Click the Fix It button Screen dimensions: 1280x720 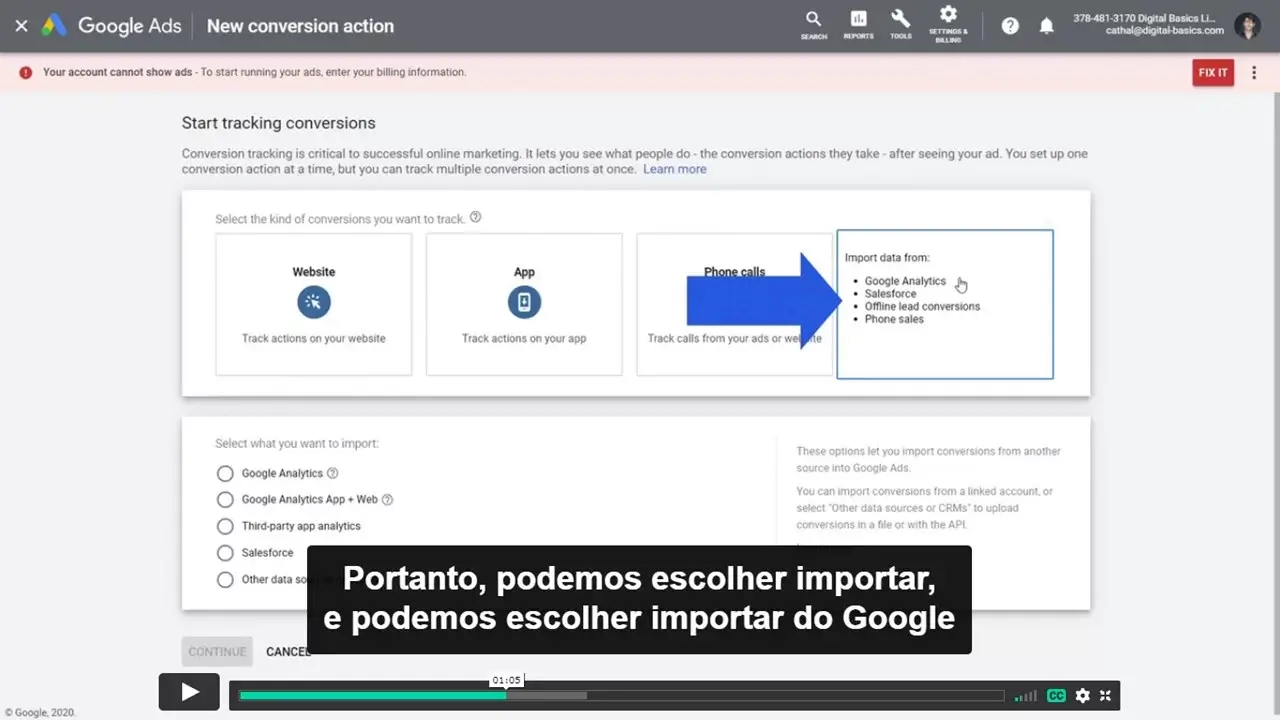pyautogui.click(x=1213, y=73)
